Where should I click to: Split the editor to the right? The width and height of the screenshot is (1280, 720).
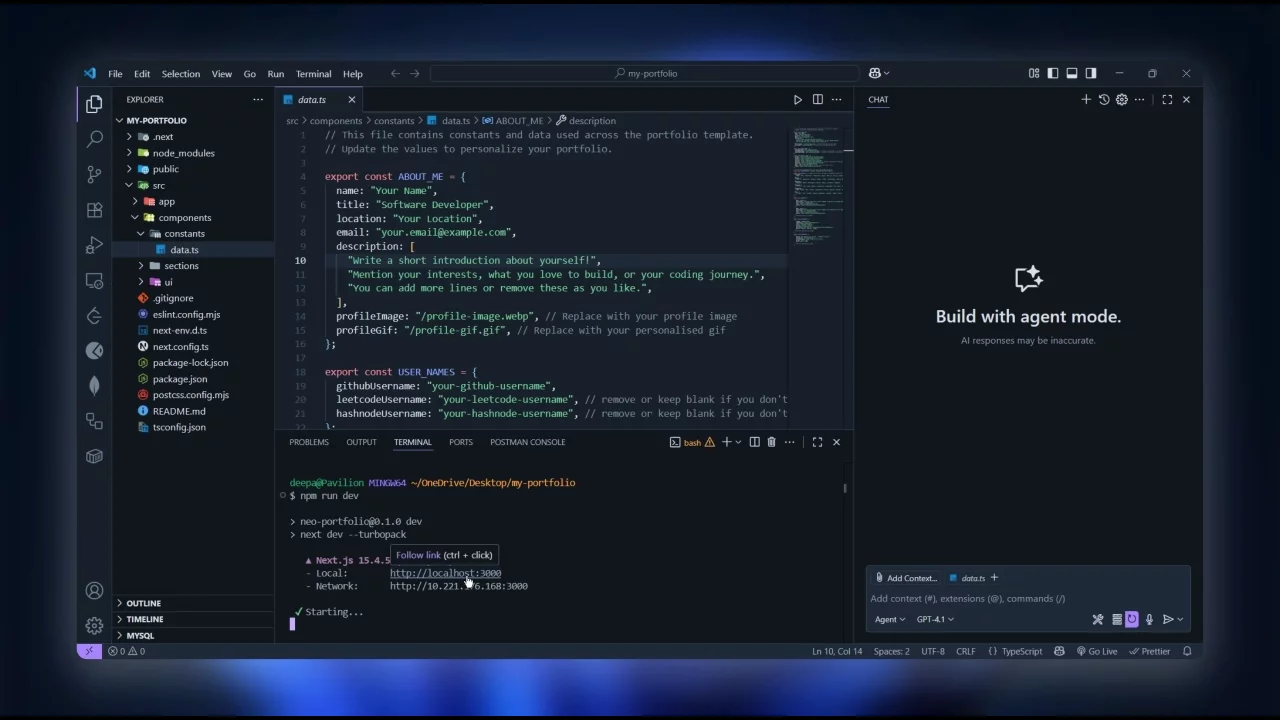click(x=817, y=99)
